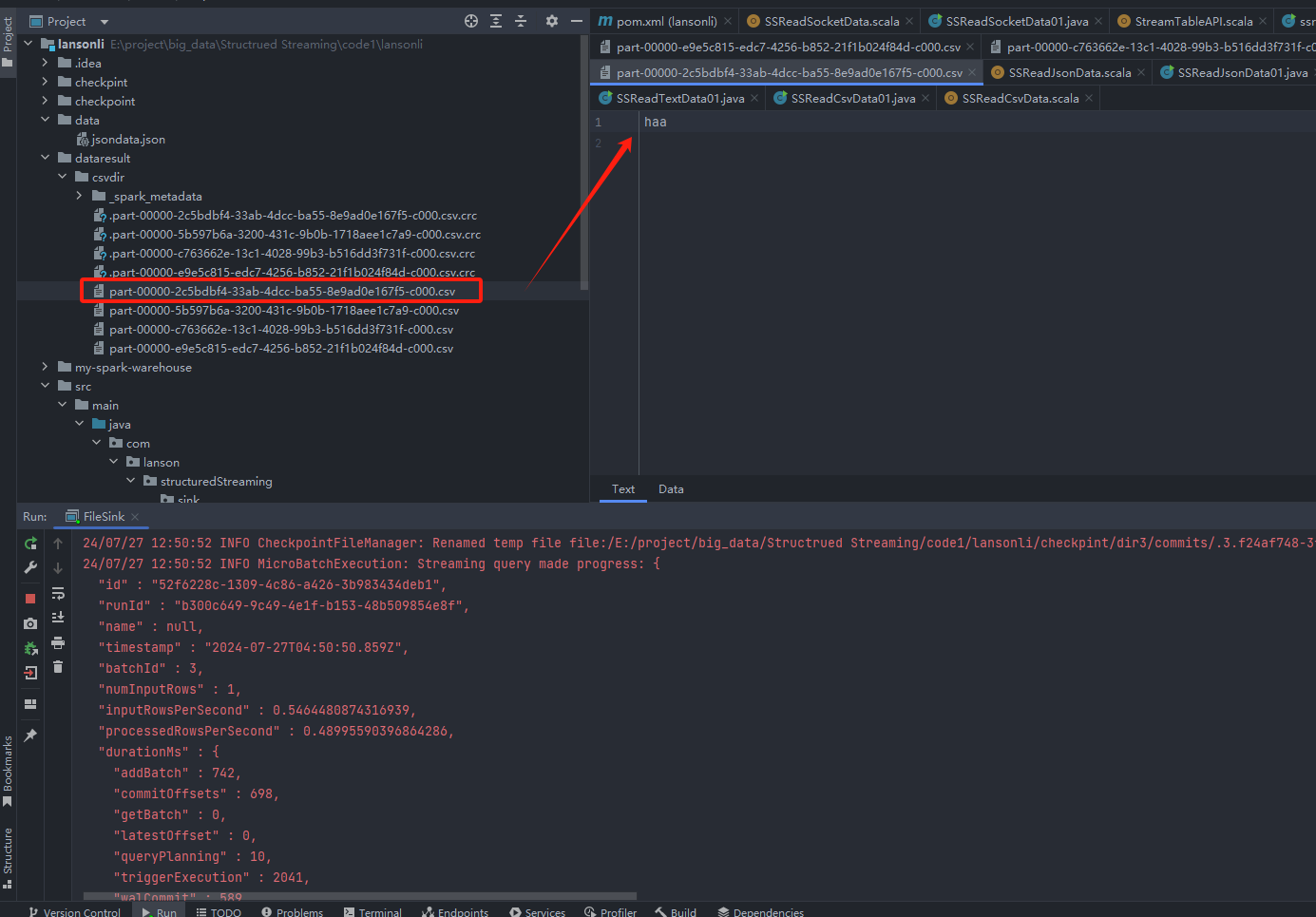The height and width of the screenshot is (917, 1316).
Task: Open the Services tool window
Action: (x=537, y=910)
